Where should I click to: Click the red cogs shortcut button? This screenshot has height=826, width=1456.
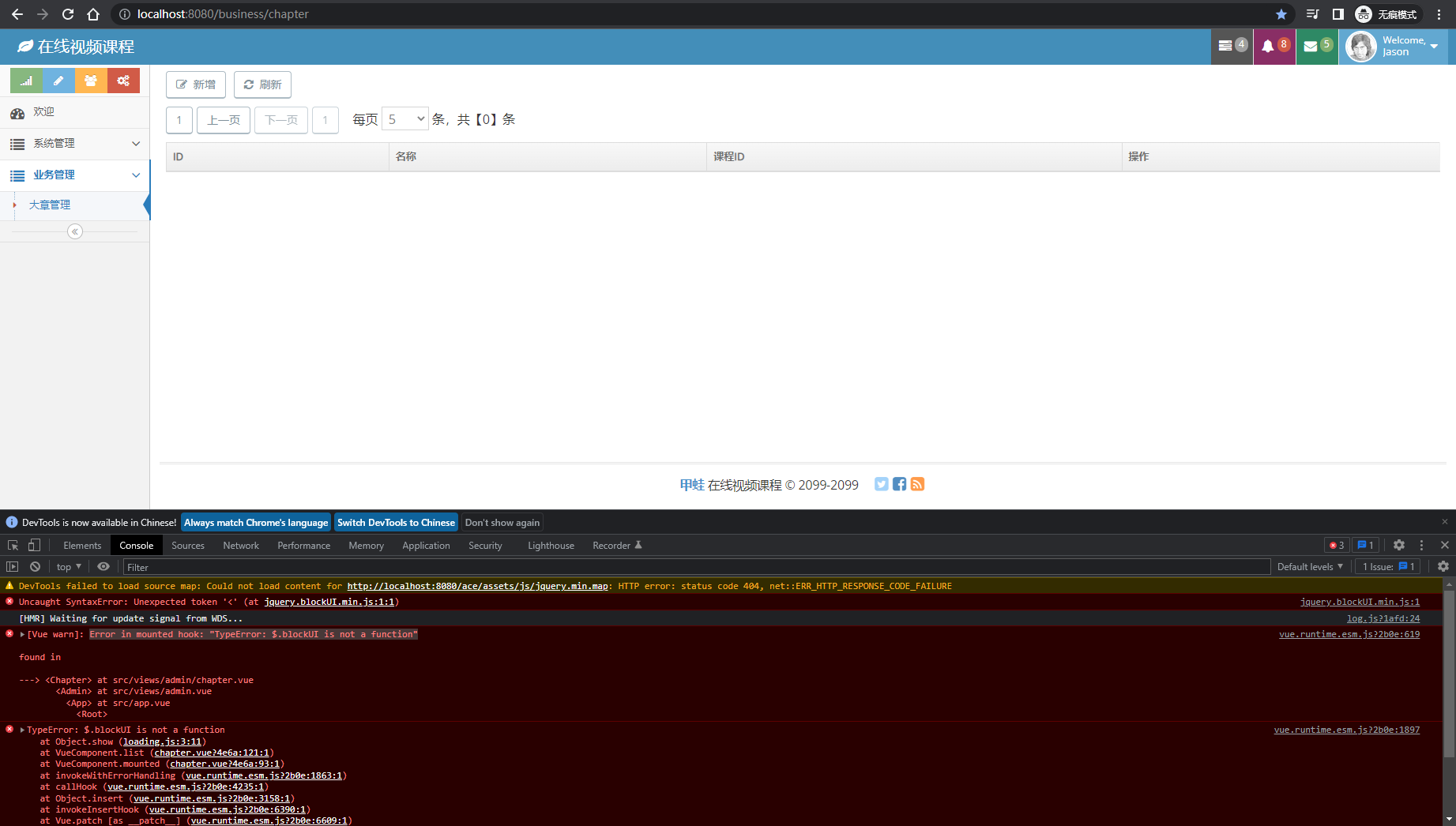(x=123, y=81)
